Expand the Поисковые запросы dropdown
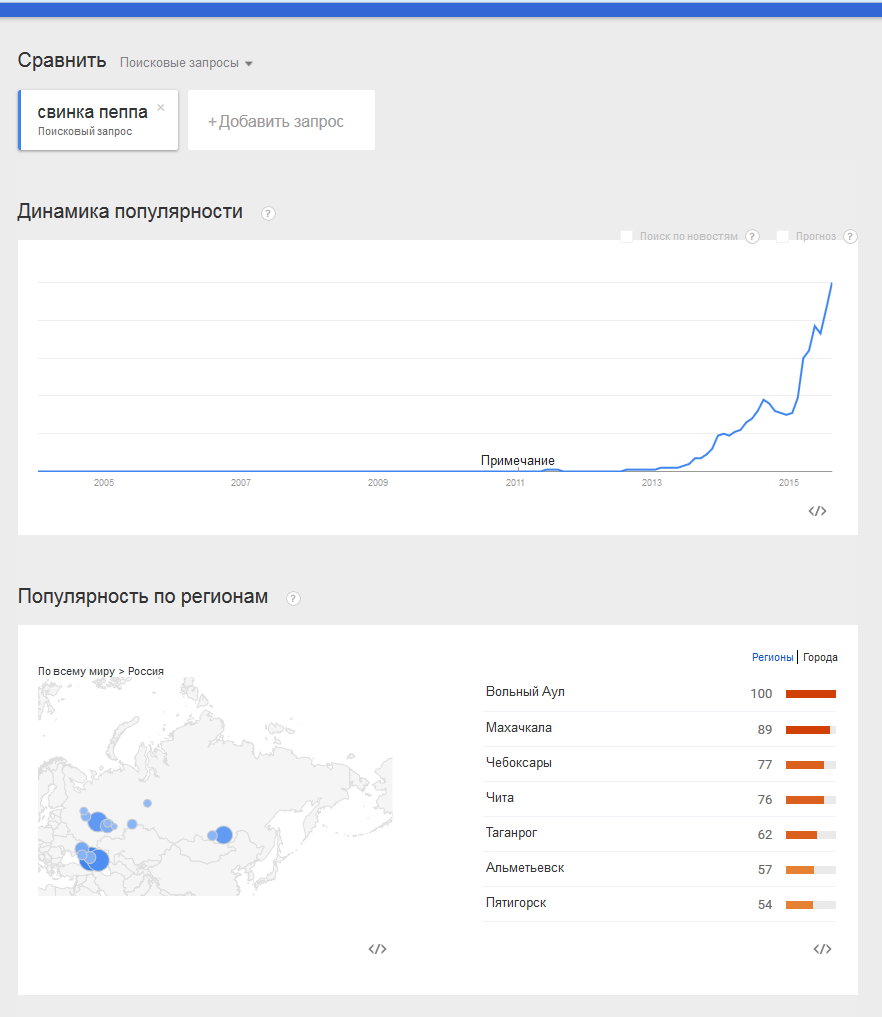 [x=186, y=63]
